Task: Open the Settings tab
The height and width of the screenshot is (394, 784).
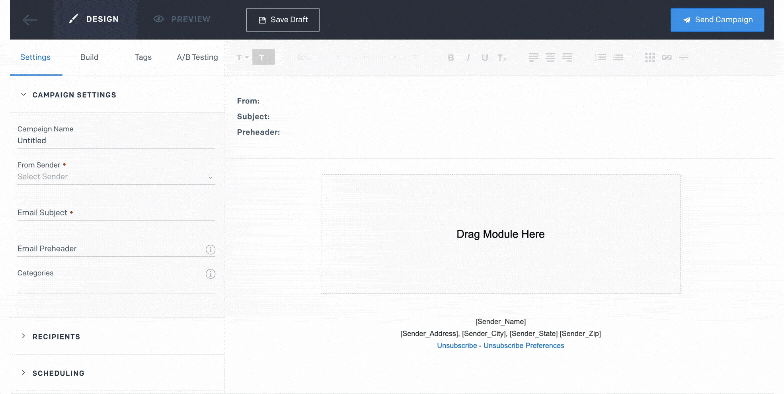Action: click(36, 57)
